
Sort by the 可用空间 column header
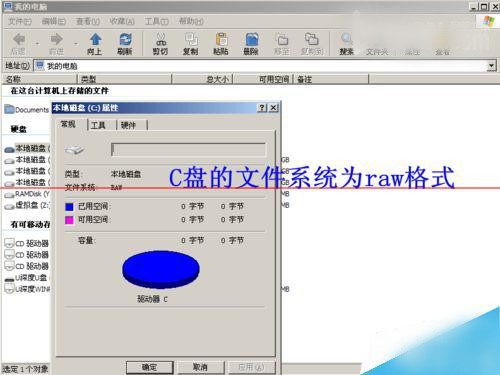tap(263, 79)
